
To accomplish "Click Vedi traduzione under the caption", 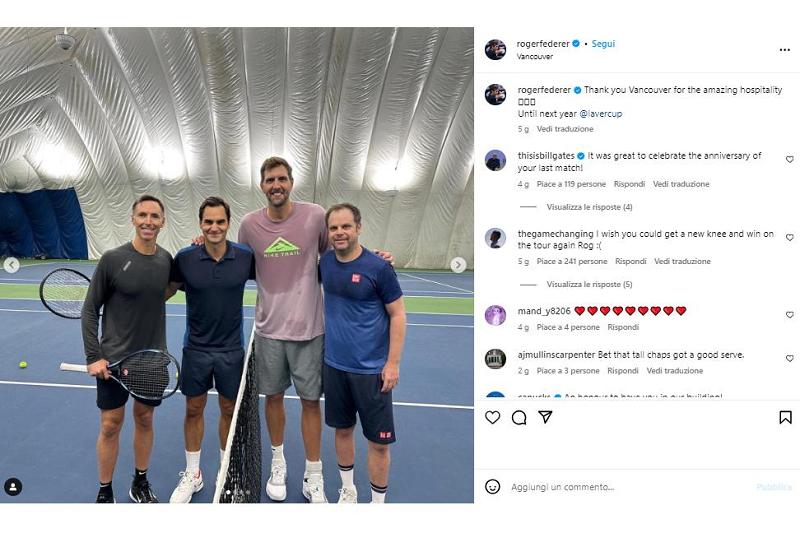I will click(x=565, y=129).
